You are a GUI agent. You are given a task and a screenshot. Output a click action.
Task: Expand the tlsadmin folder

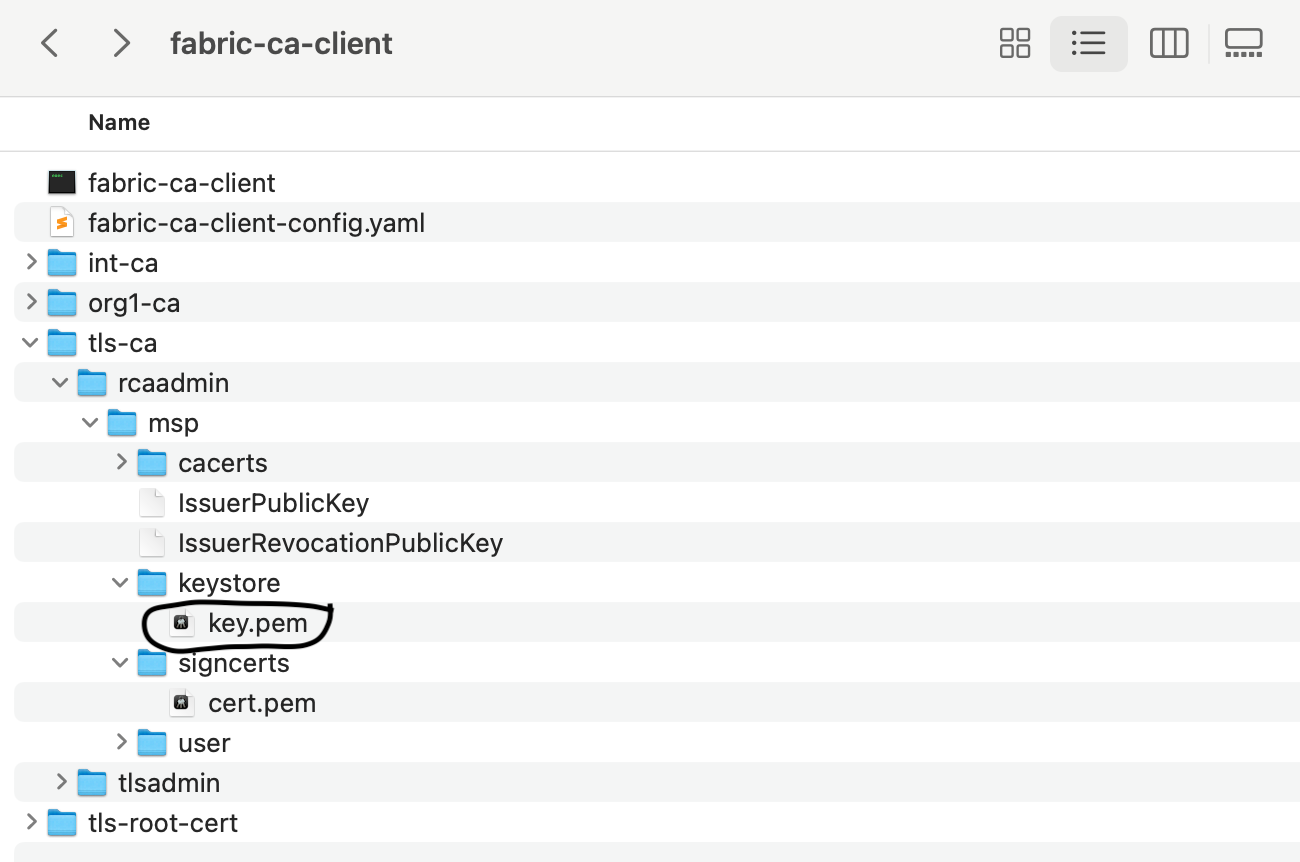click(x=61, y=782)
